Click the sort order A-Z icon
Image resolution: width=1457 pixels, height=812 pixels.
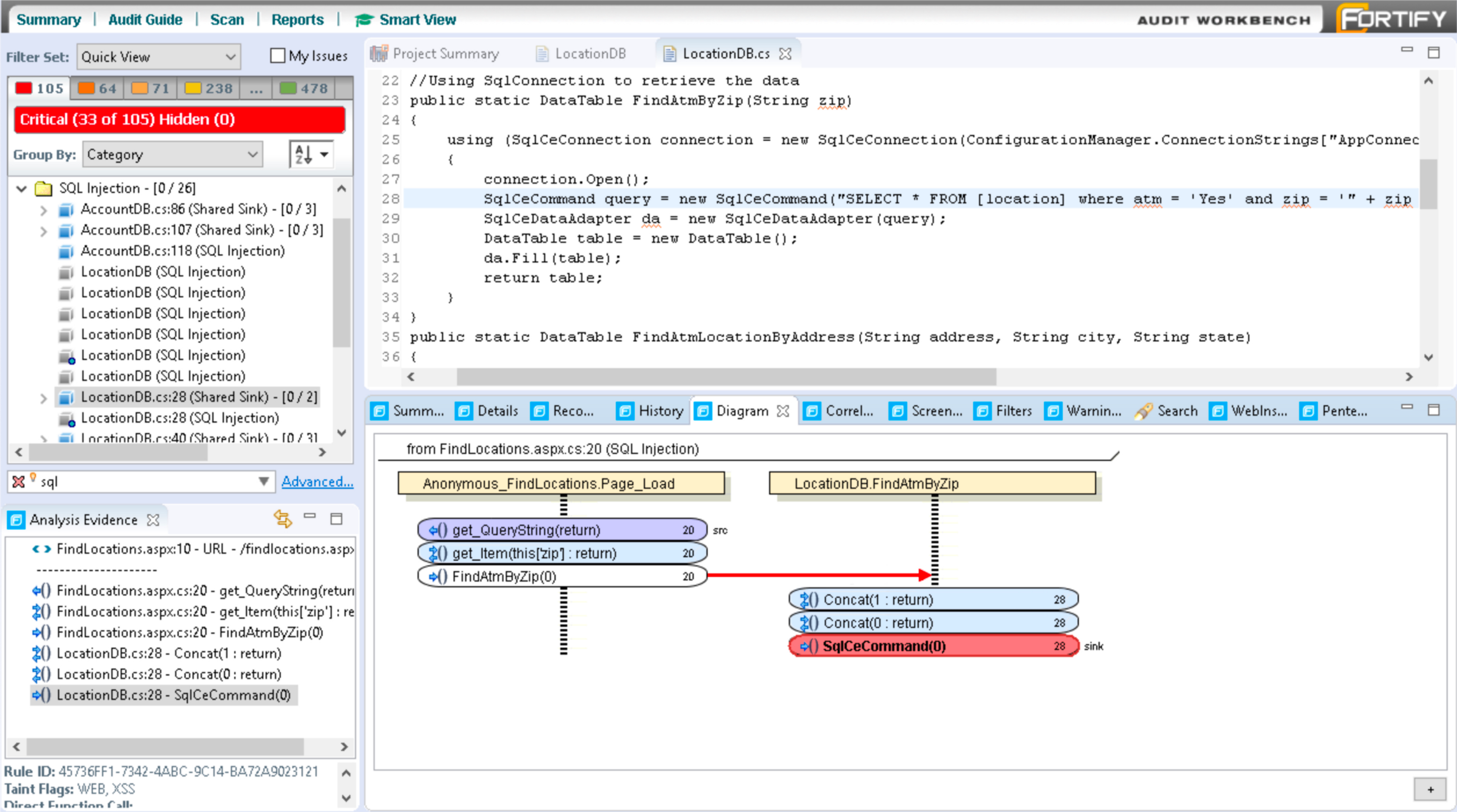[304, 154]
